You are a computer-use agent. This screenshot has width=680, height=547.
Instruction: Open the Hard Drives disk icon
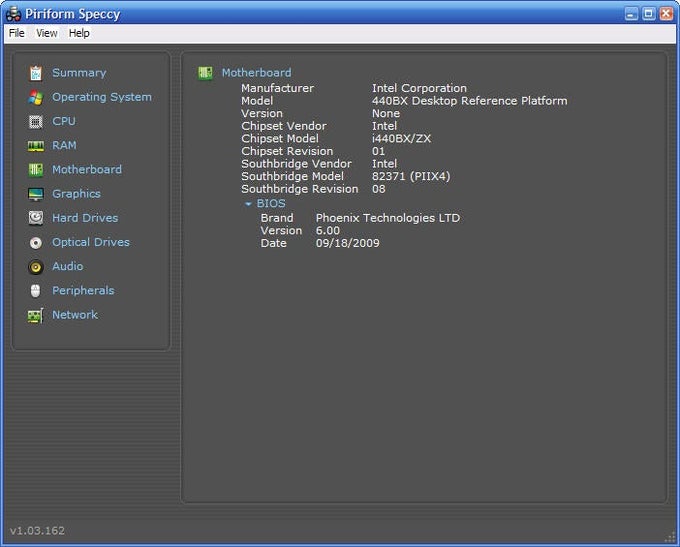(x=36, y=218)
